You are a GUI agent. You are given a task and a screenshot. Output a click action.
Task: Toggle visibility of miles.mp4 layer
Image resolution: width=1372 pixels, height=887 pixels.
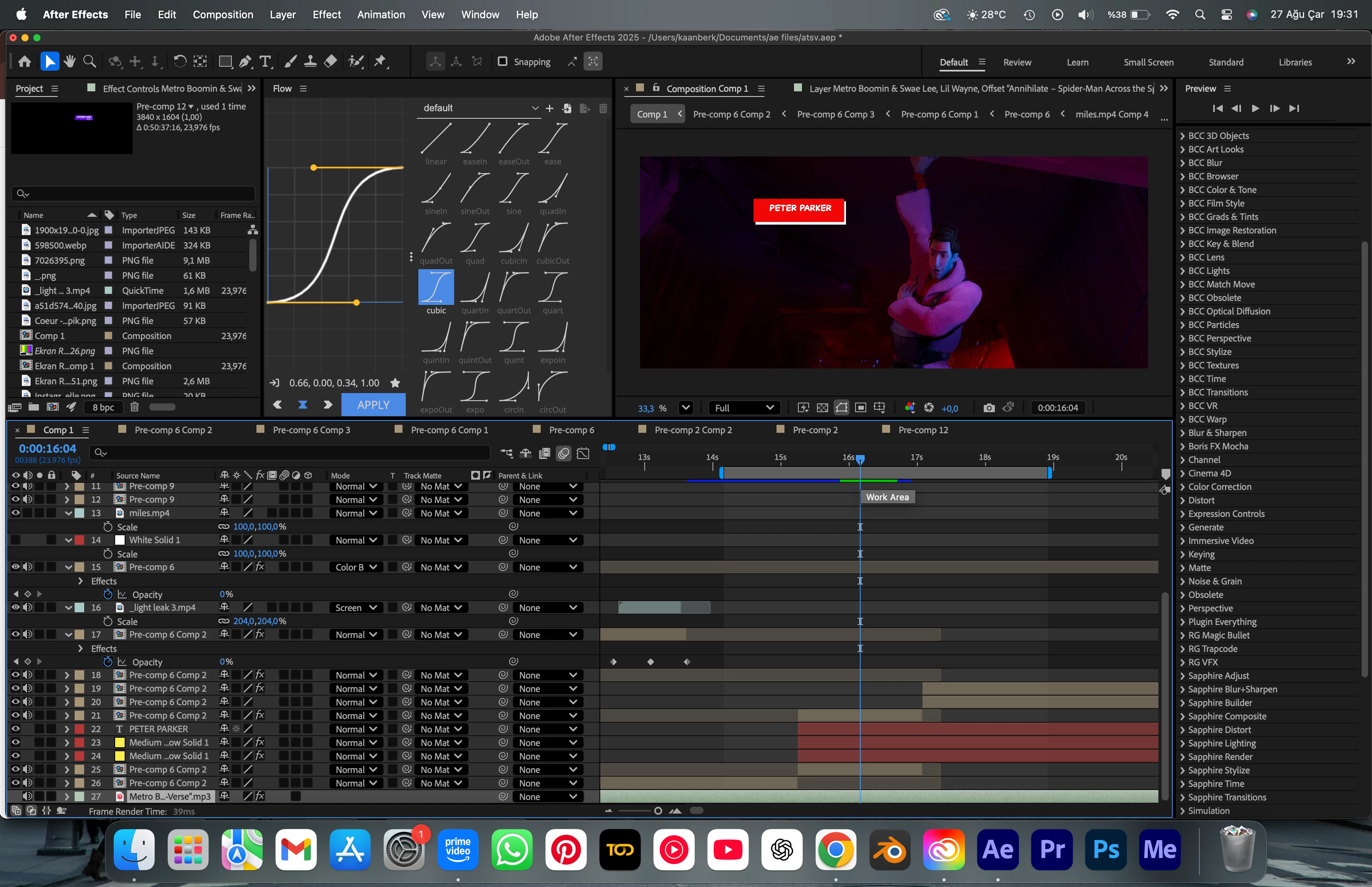point(15,513)
